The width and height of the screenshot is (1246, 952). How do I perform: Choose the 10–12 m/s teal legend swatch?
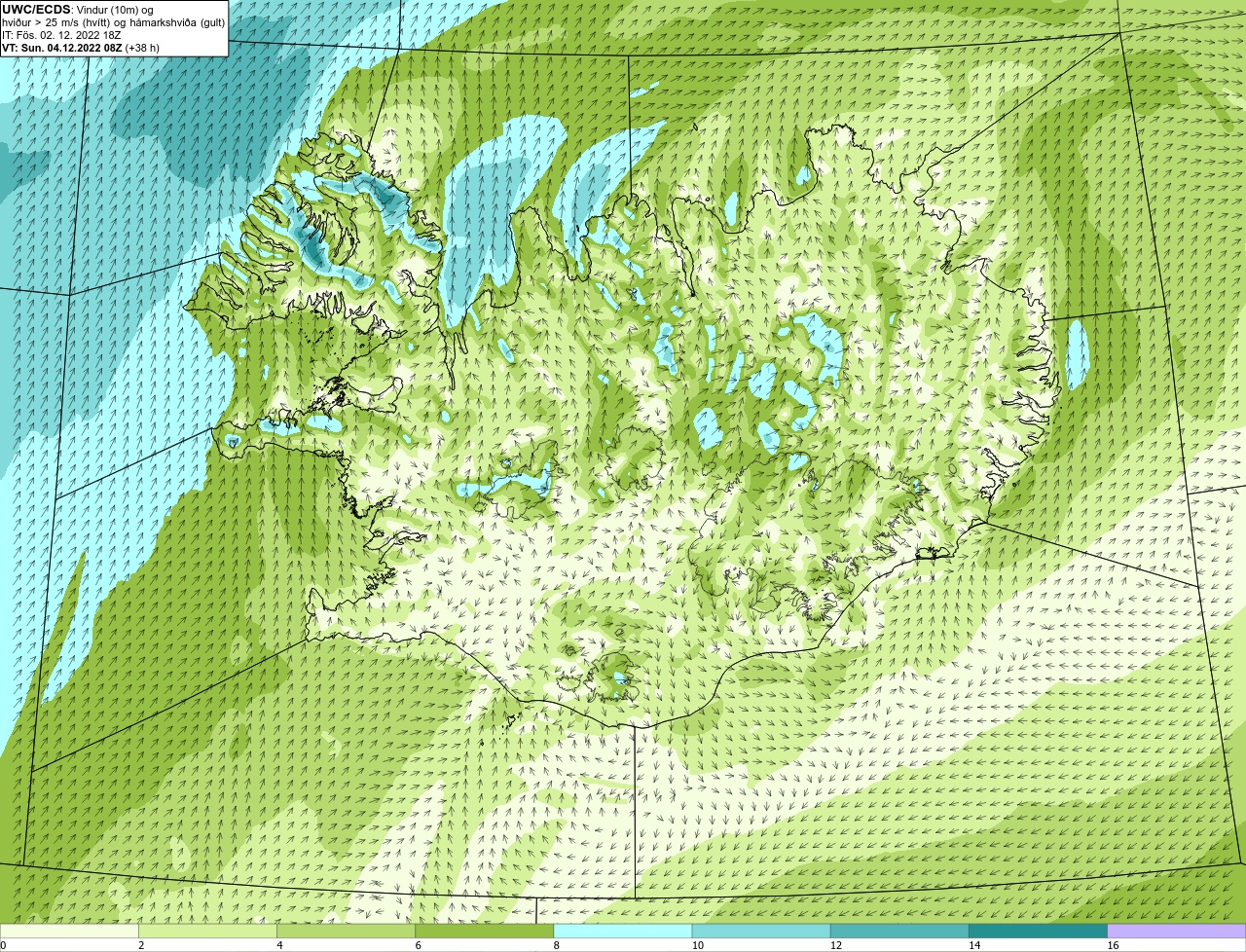click(761, 932)
